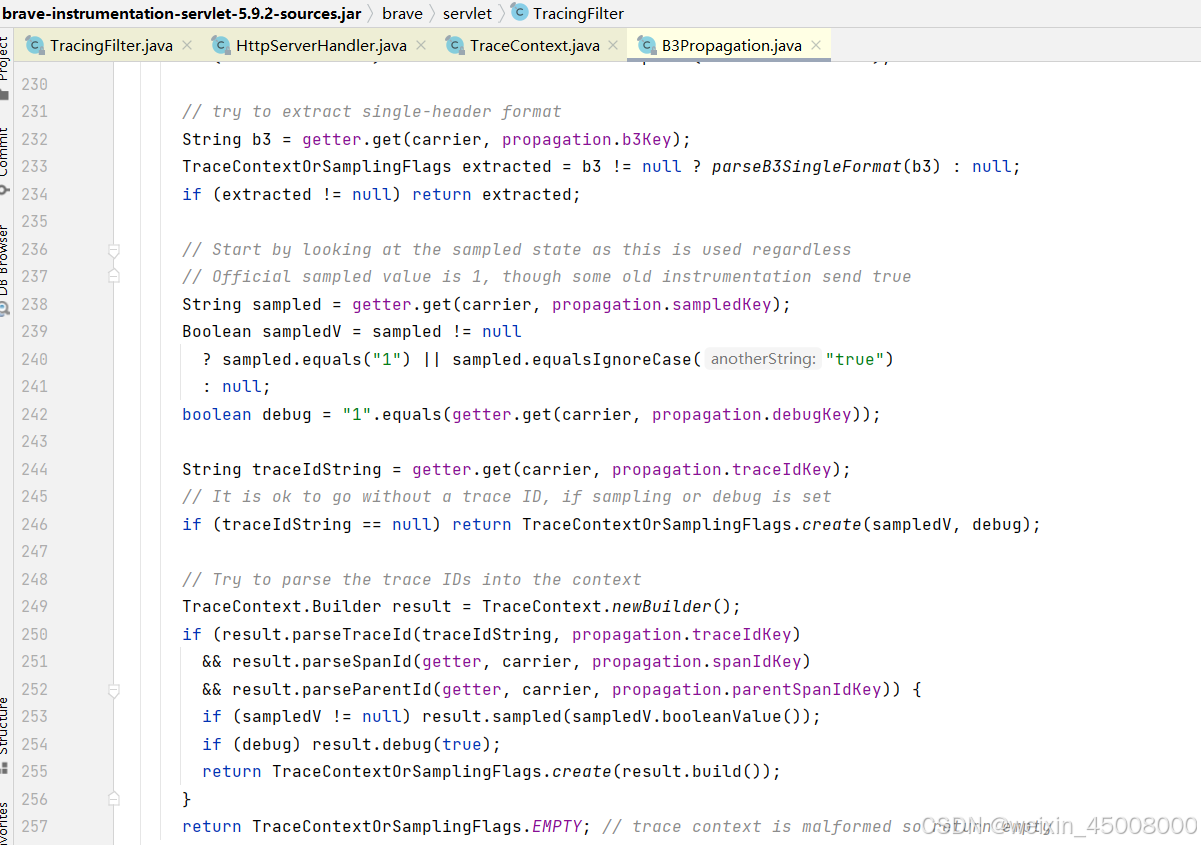The height and width of the screenshot is (845, 1201).
Task: Click 'parseB3SingleFormat' method call
Action: (x=806, y=166)
